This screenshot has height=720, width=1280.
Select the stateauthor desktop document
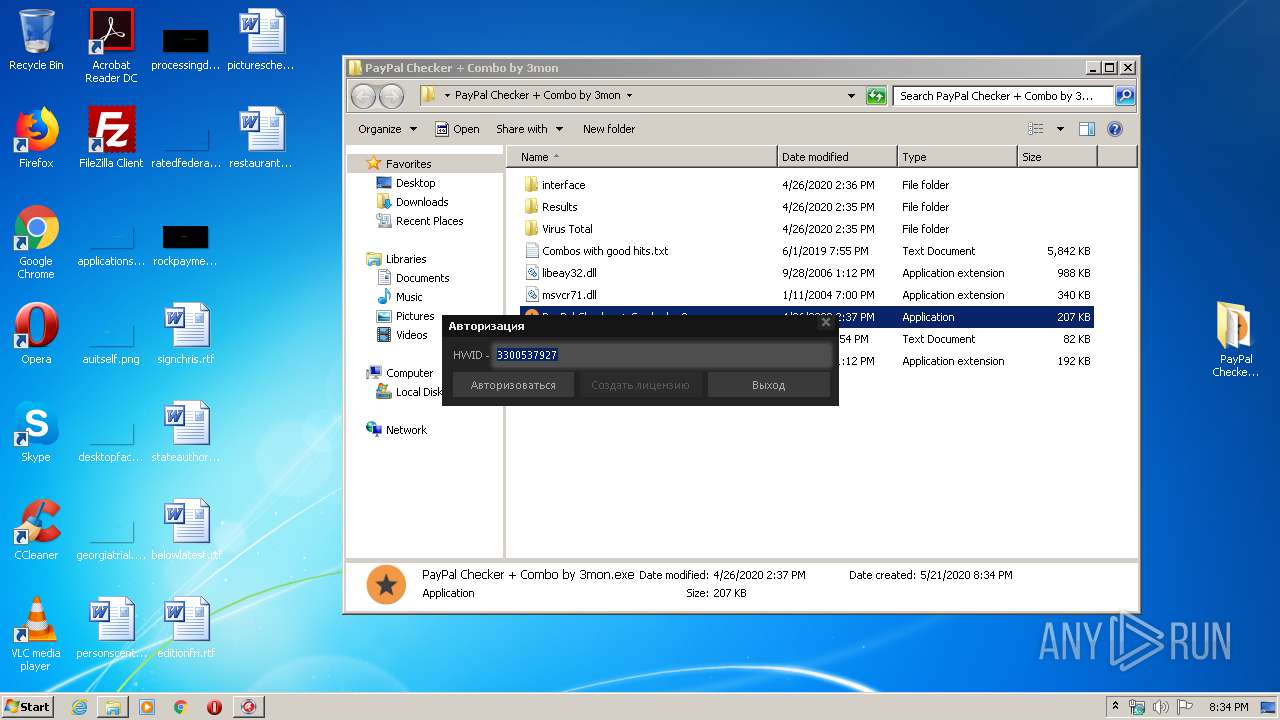pos(186,432)
